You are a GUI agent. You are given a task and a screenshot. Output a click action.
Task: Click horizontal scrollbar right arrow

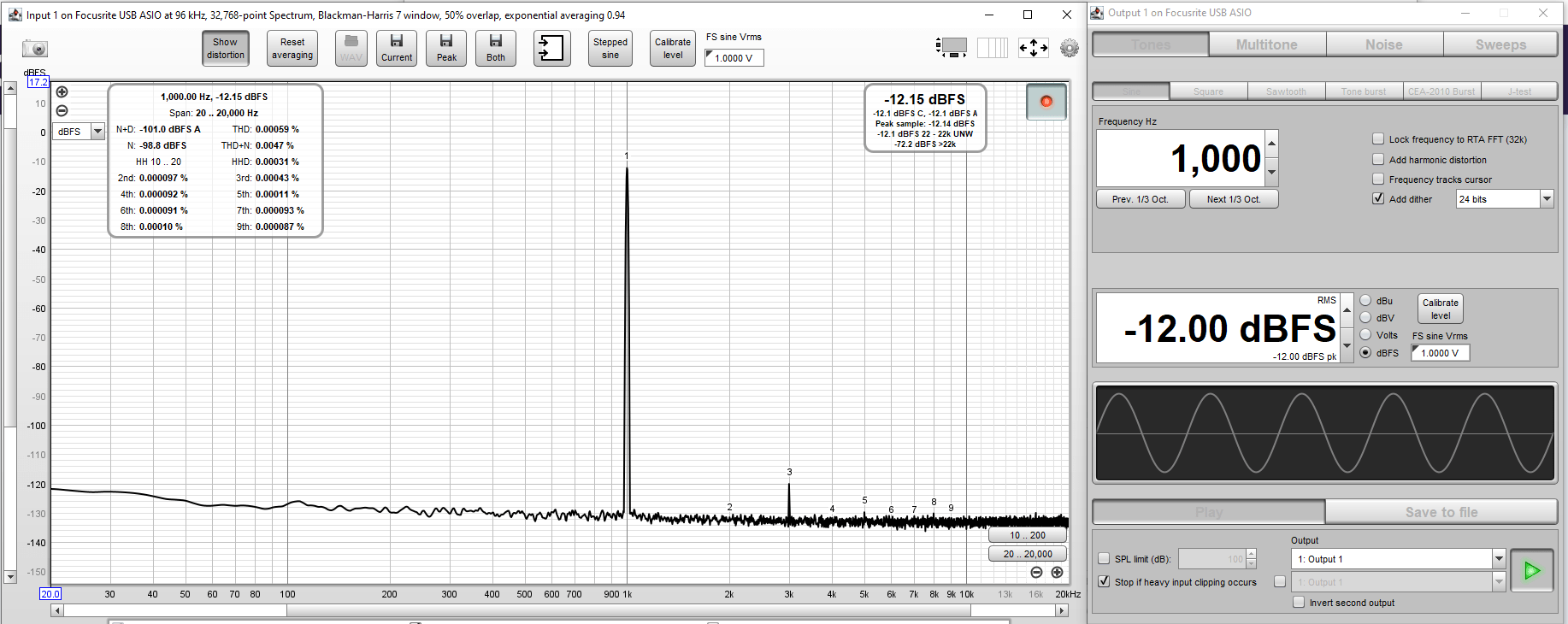(1062, 610)
